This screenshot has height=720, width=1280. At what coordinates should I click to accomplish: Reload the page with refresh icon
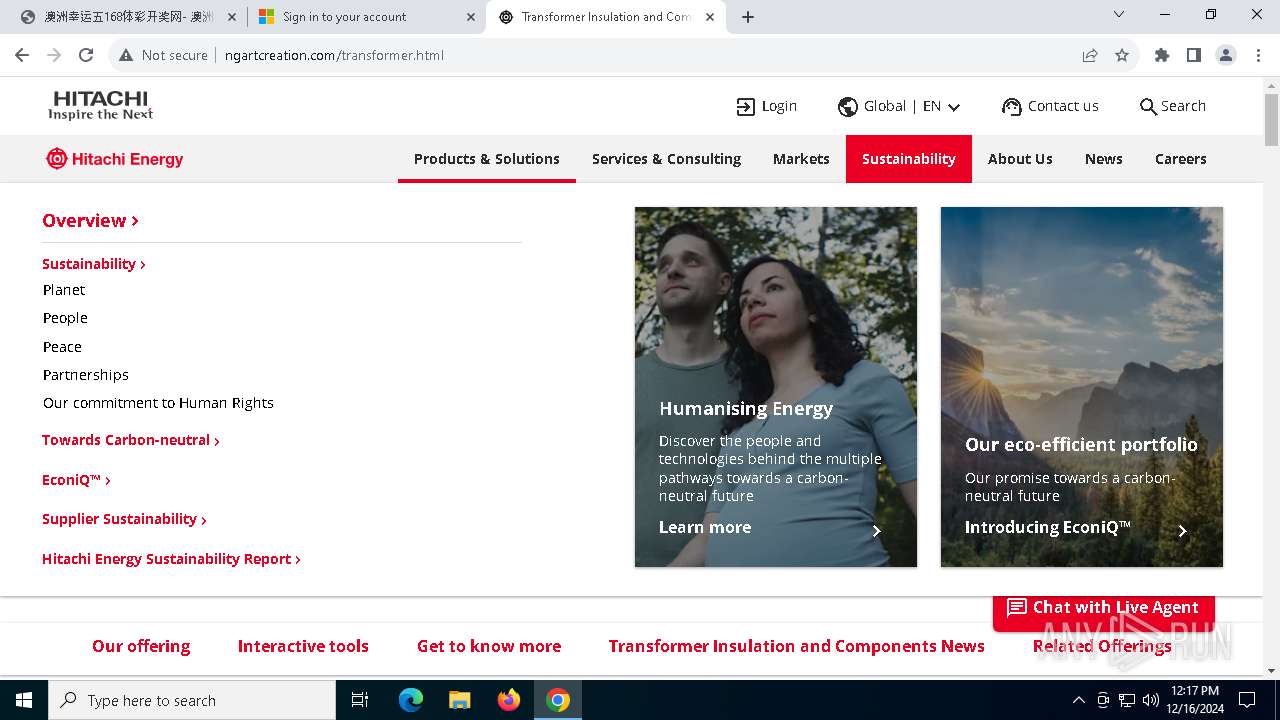(86, 55)
